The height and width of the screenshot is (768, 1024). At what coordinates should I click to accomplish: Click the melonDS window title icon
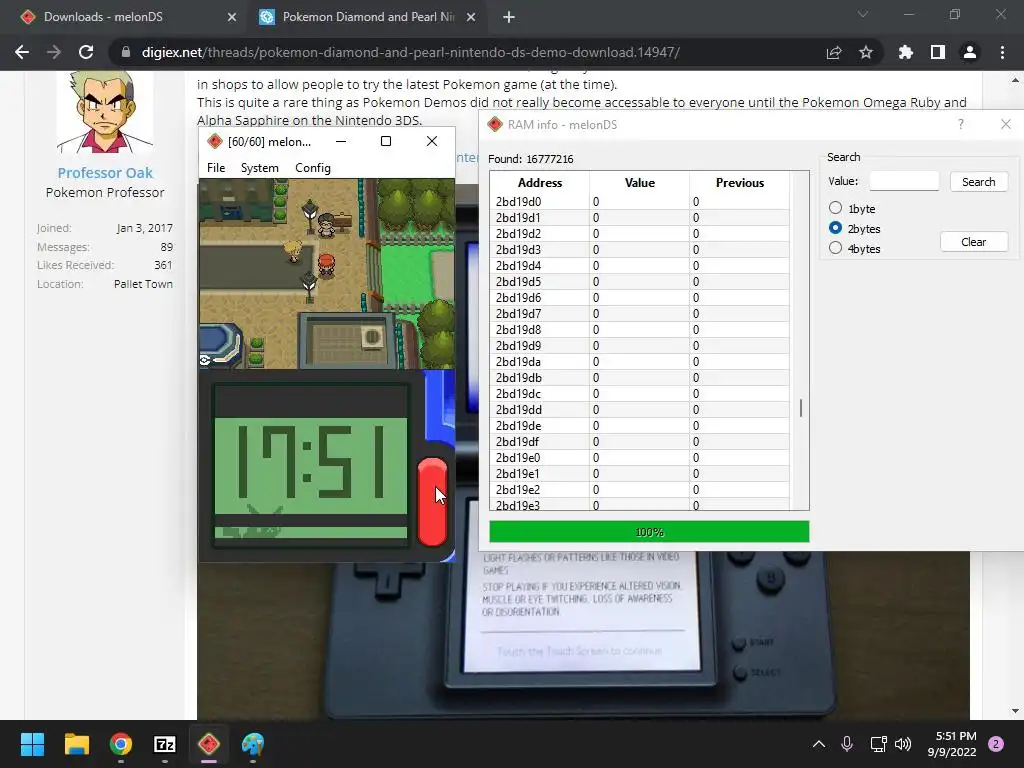(x=214, y=142)
